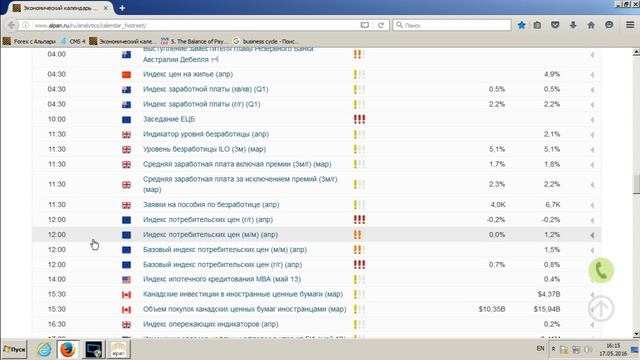The width and height of the screenshot is (640, 360).
Task: Expand the Заседание ЕЦБ row arrow
Action: (x=592, y=120)
